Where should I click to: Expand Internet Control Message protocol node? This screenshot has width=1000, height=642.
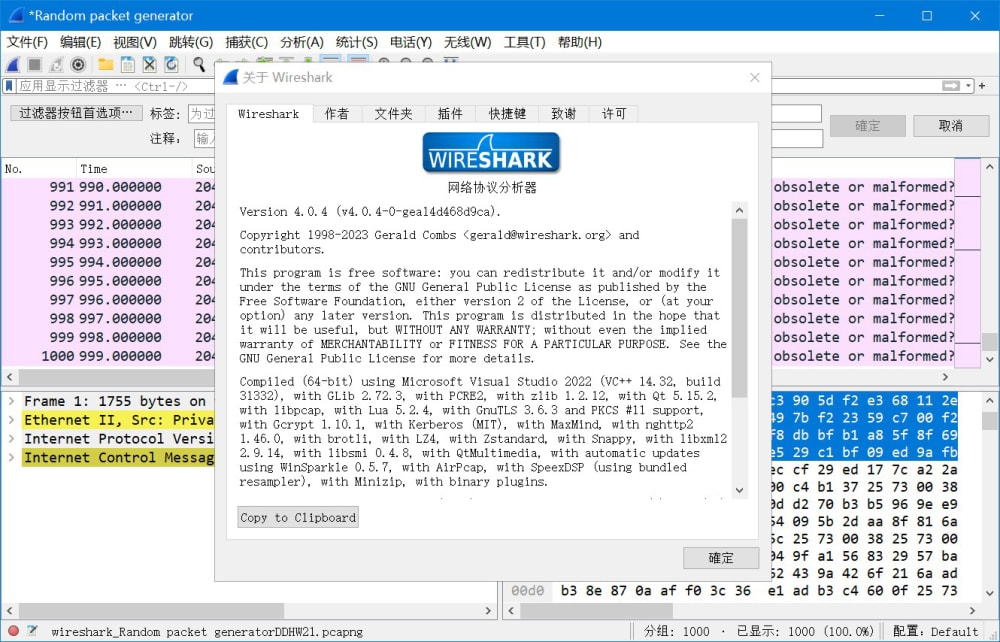pyautogui.click(x=10, y=458)
